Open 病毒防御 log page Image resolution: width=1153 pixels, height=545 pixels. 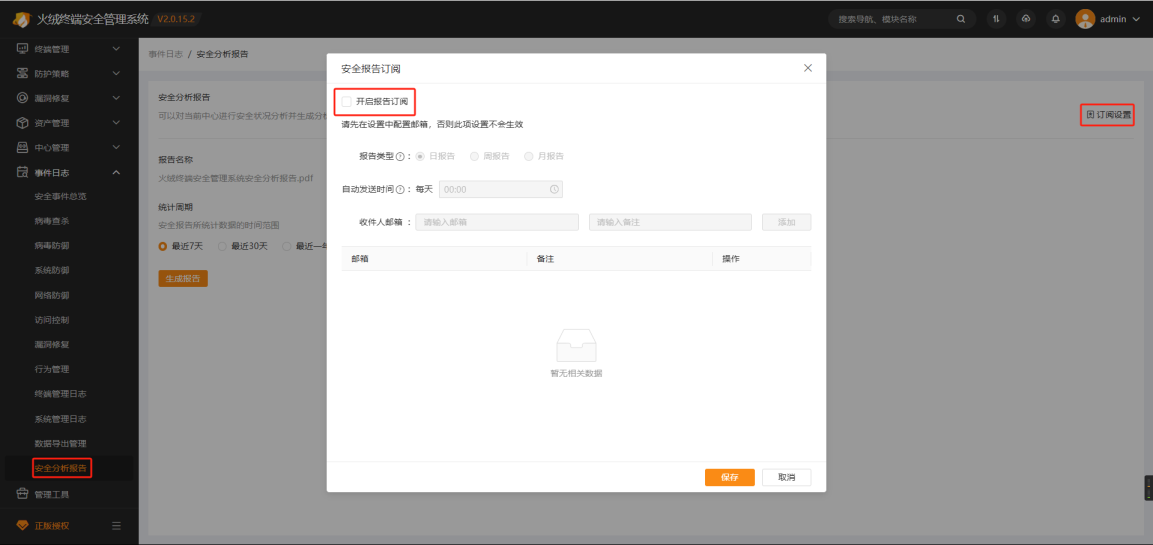coord(51,245)
